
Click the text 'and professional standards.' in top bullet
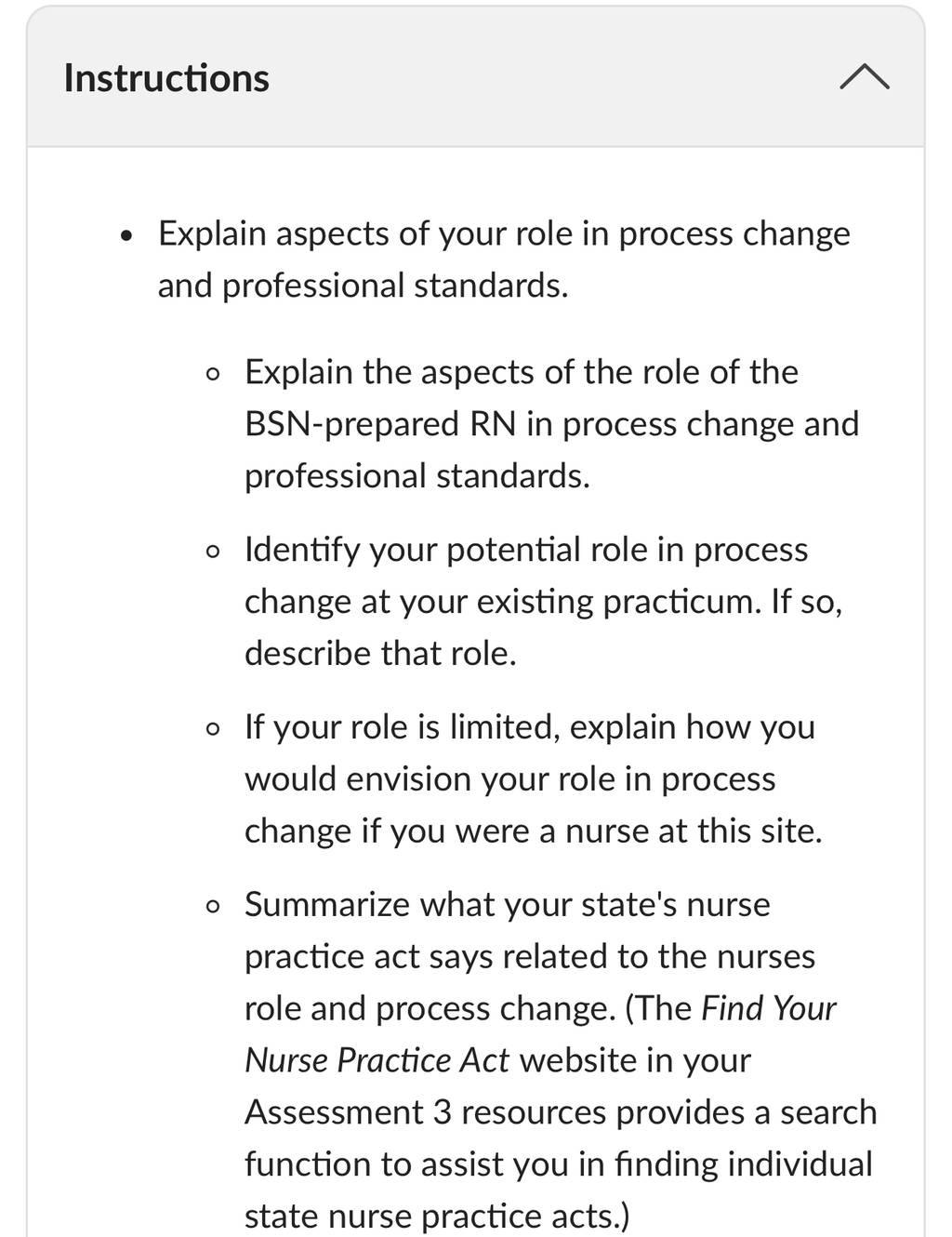point(363,286)
